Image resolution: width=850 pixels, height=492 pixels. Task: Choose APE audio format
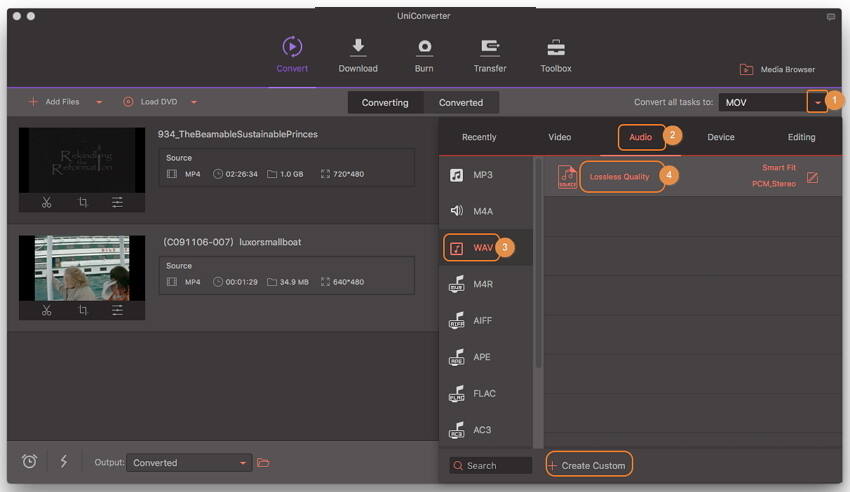(486, 357)
